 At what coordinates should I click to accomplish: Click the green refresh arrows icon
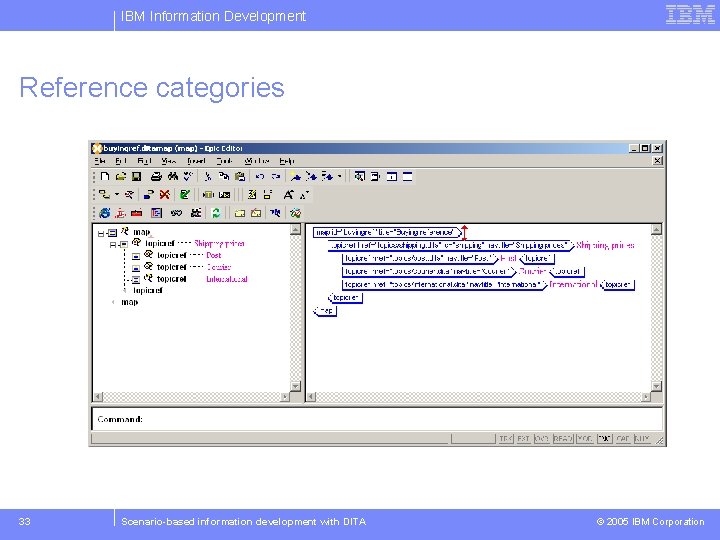216,213
